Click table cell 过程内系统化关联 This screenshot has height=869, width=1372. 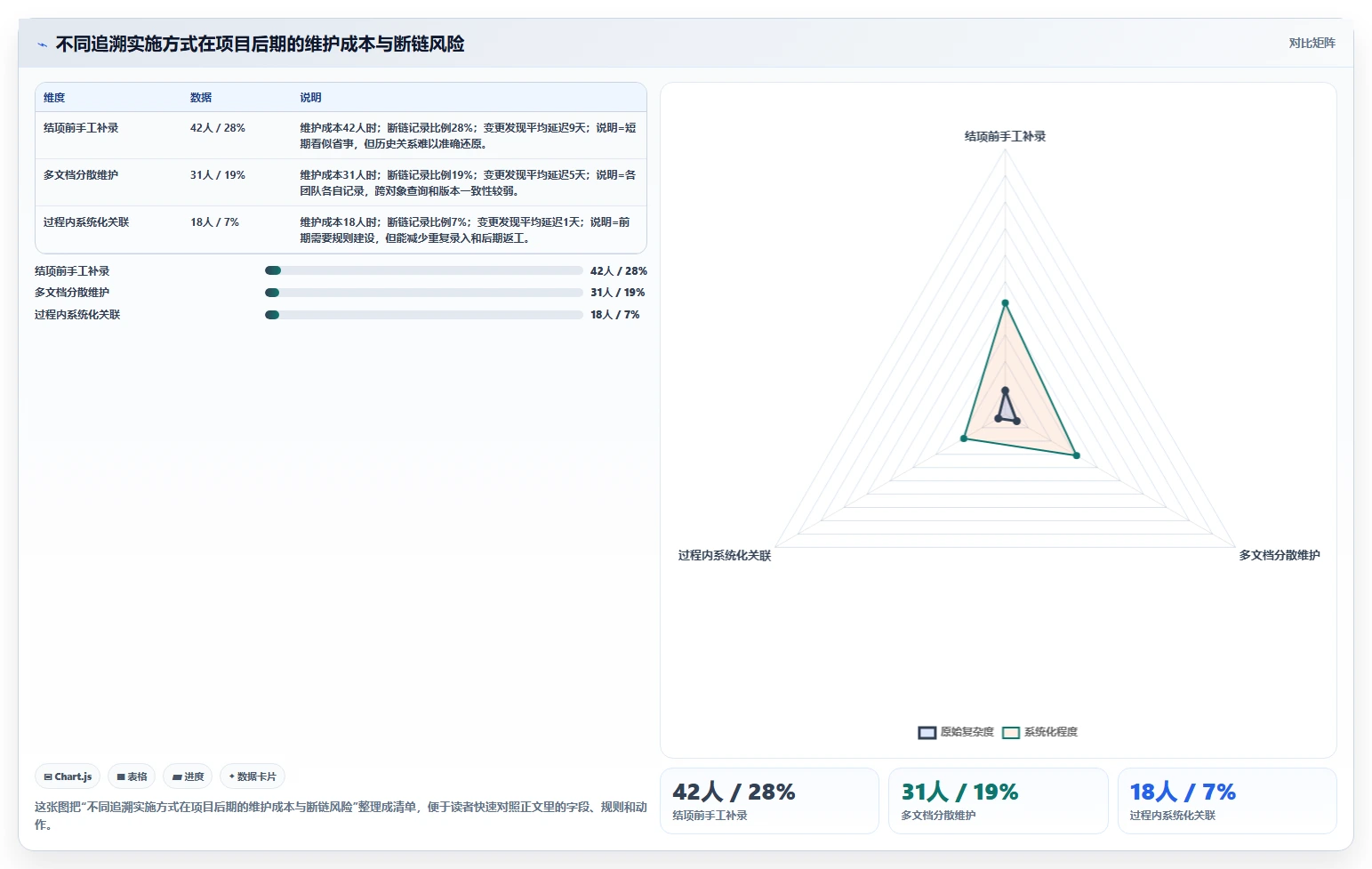pos(86,222)
